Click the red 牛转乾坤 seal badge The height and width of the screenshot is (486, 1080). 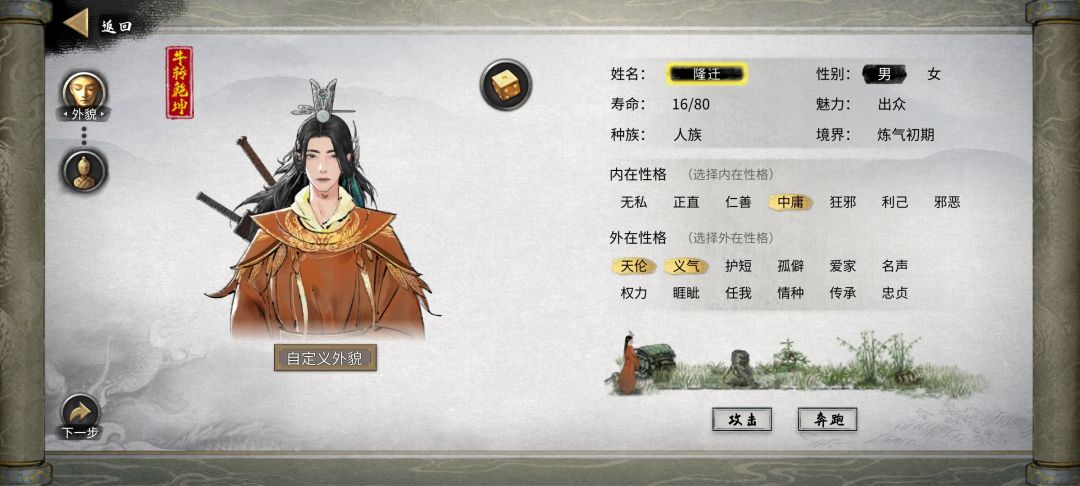(x=179, y=83)
